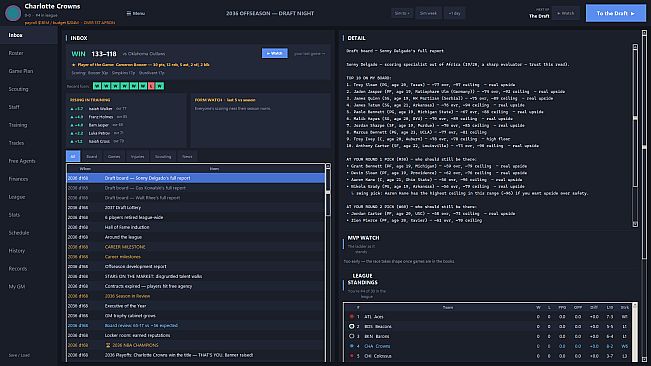Open the hamburger Menu button
This screenshot has width=651, height=366.
point(136,13)
